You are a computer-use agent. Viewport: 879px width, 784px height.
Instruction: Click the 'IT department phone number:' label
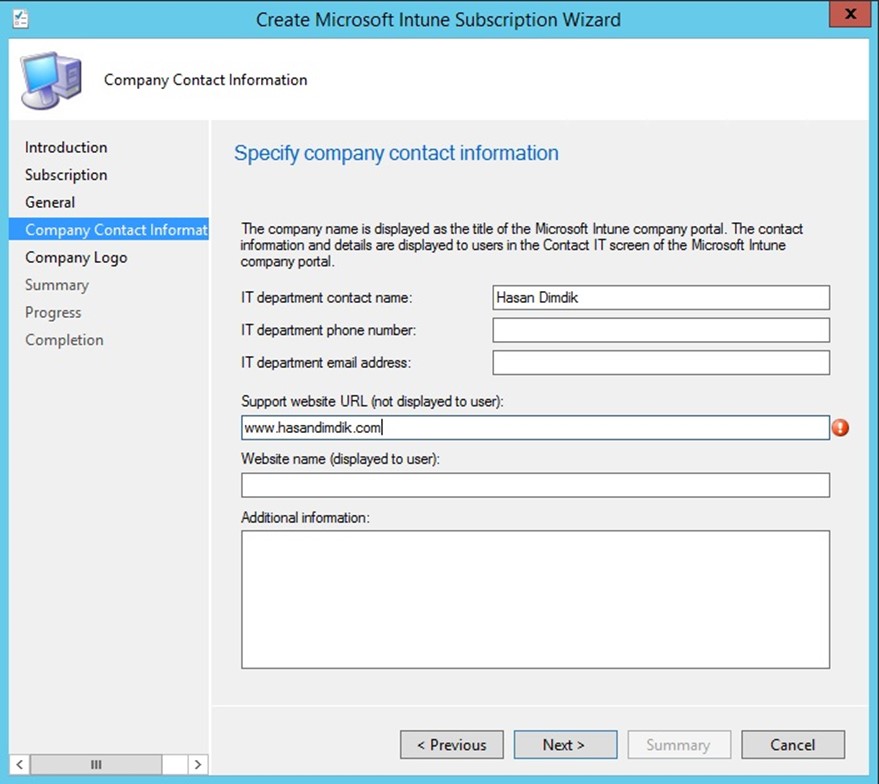coord(329,330)
